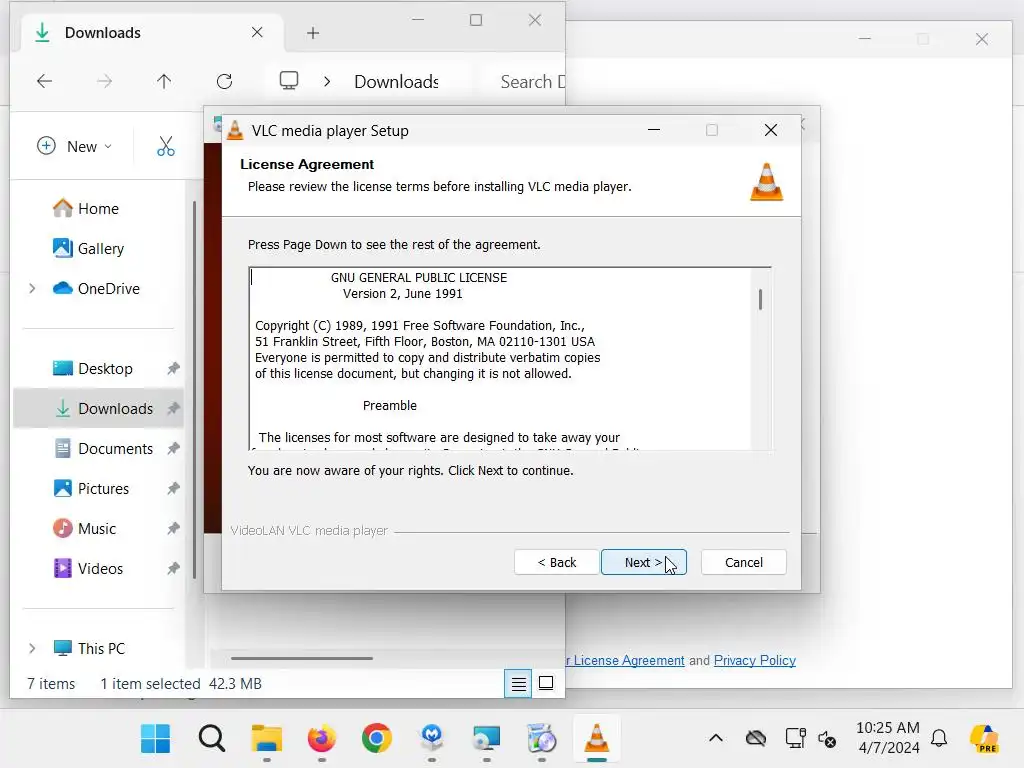Close the VLC media player Setup dialog
Screen dimensions: 1024x768
pyautogui.click(x=771, y=130)
